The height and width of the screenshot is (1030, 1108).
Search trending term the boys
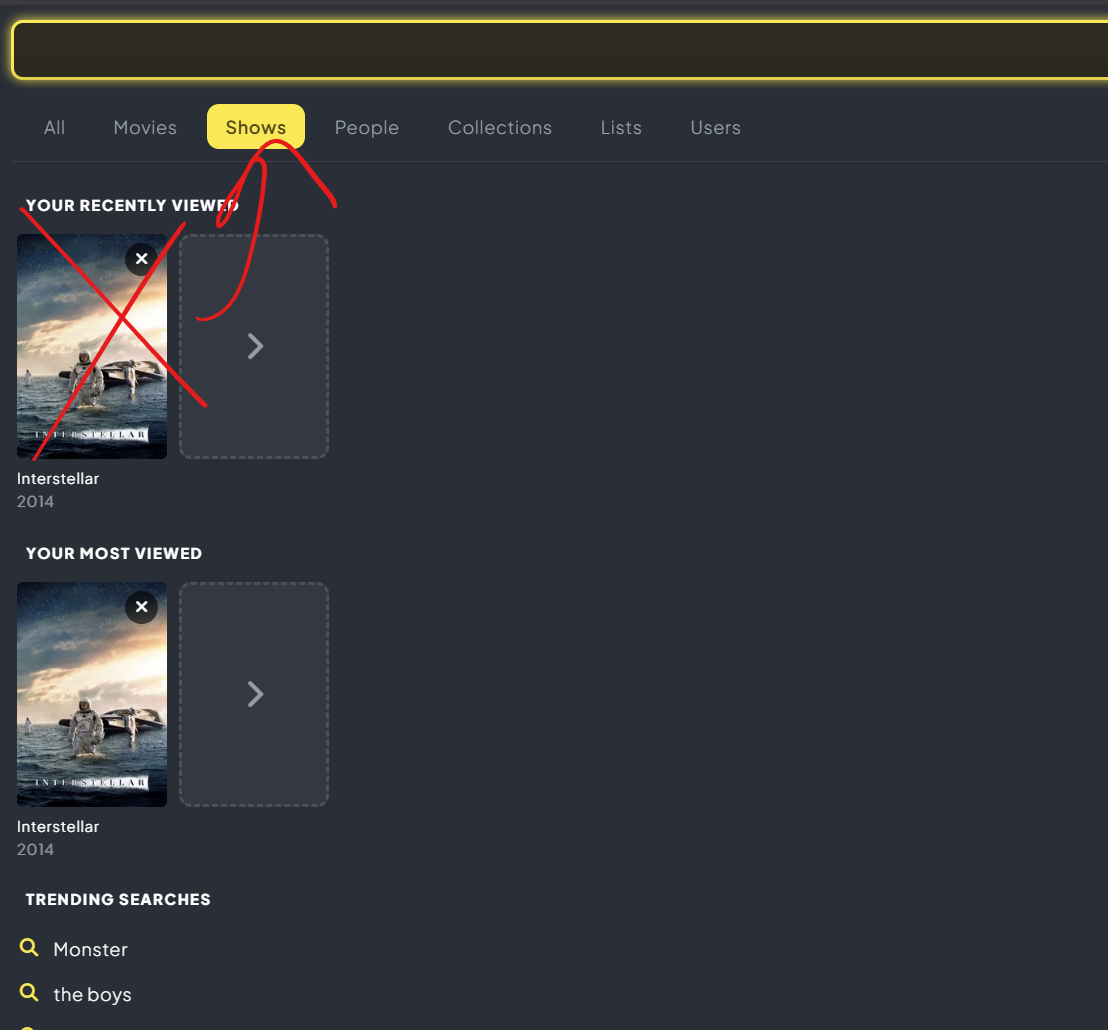click(x=93, y=995)
